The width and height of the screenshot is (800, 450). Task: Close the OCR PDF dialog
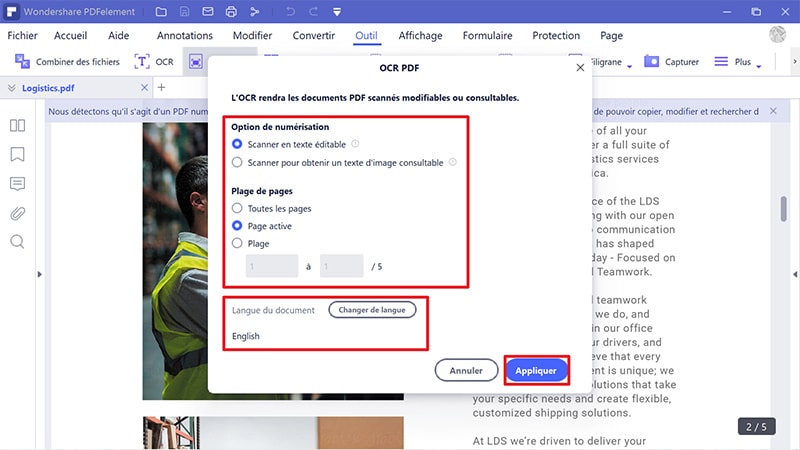580,67
